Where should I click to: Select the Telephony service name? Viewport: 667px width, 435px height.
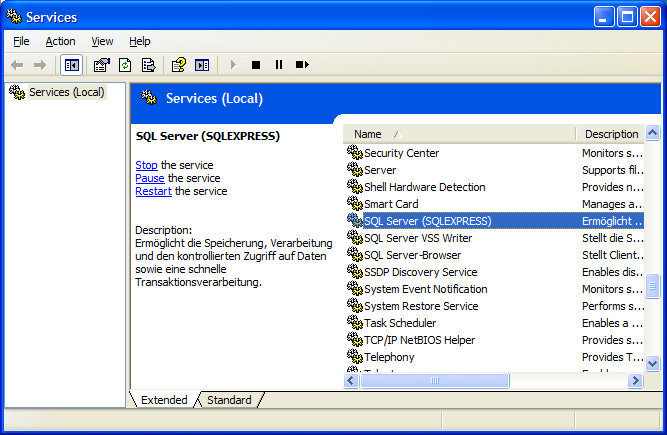[x=389, y=357]
